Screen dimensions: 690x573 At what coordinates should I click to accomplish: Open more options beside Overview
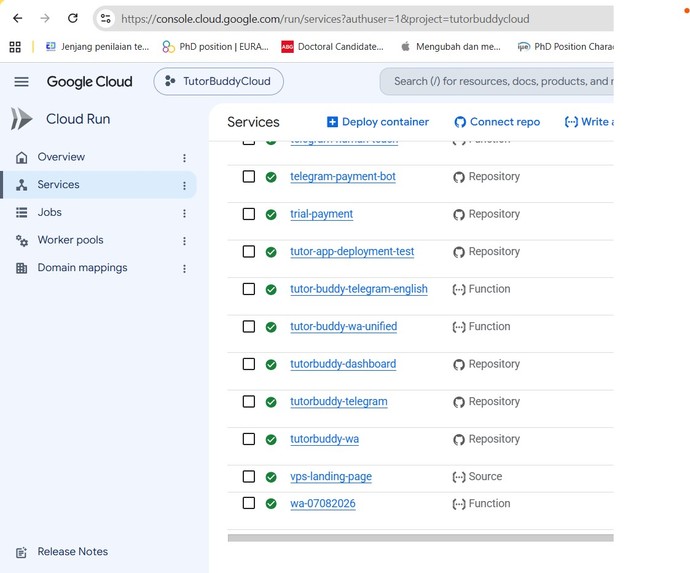pos(184,158)
